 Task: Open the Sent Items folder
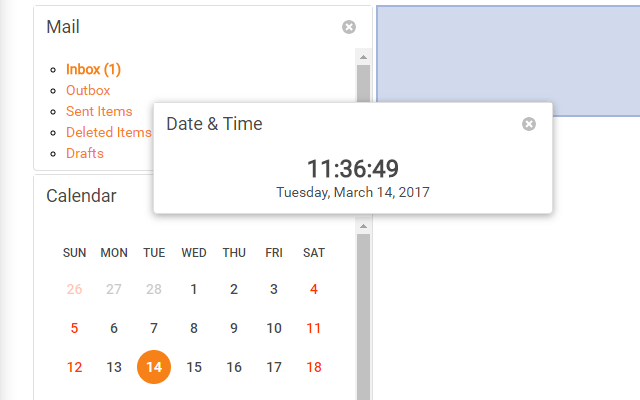[x=99, y=111]
